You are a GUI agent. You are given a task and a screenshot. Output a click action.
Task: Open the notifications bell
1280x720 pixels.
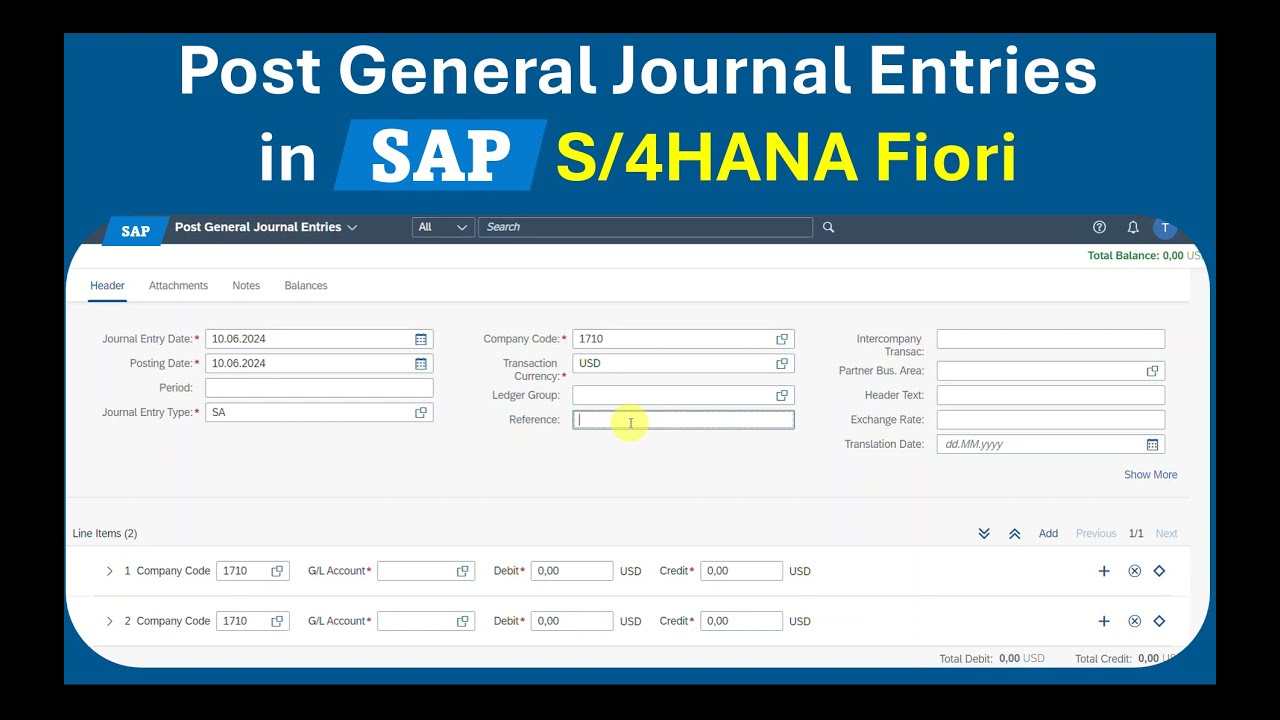[1133, 227]
